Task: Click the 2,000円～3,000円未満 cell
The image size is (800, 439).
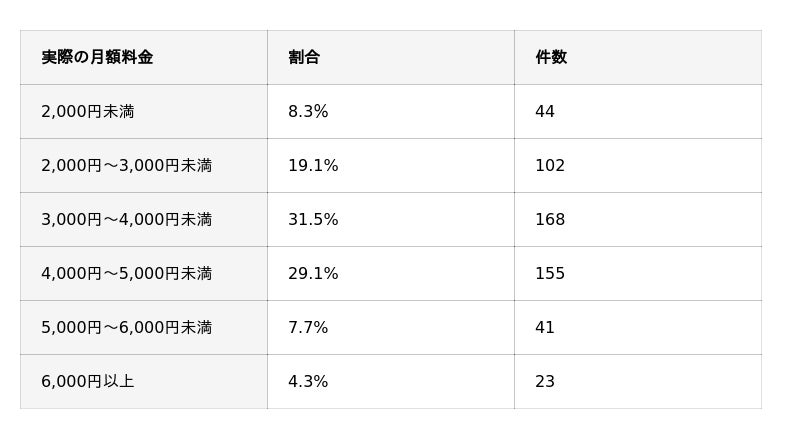Action: [x=127, y=165]
